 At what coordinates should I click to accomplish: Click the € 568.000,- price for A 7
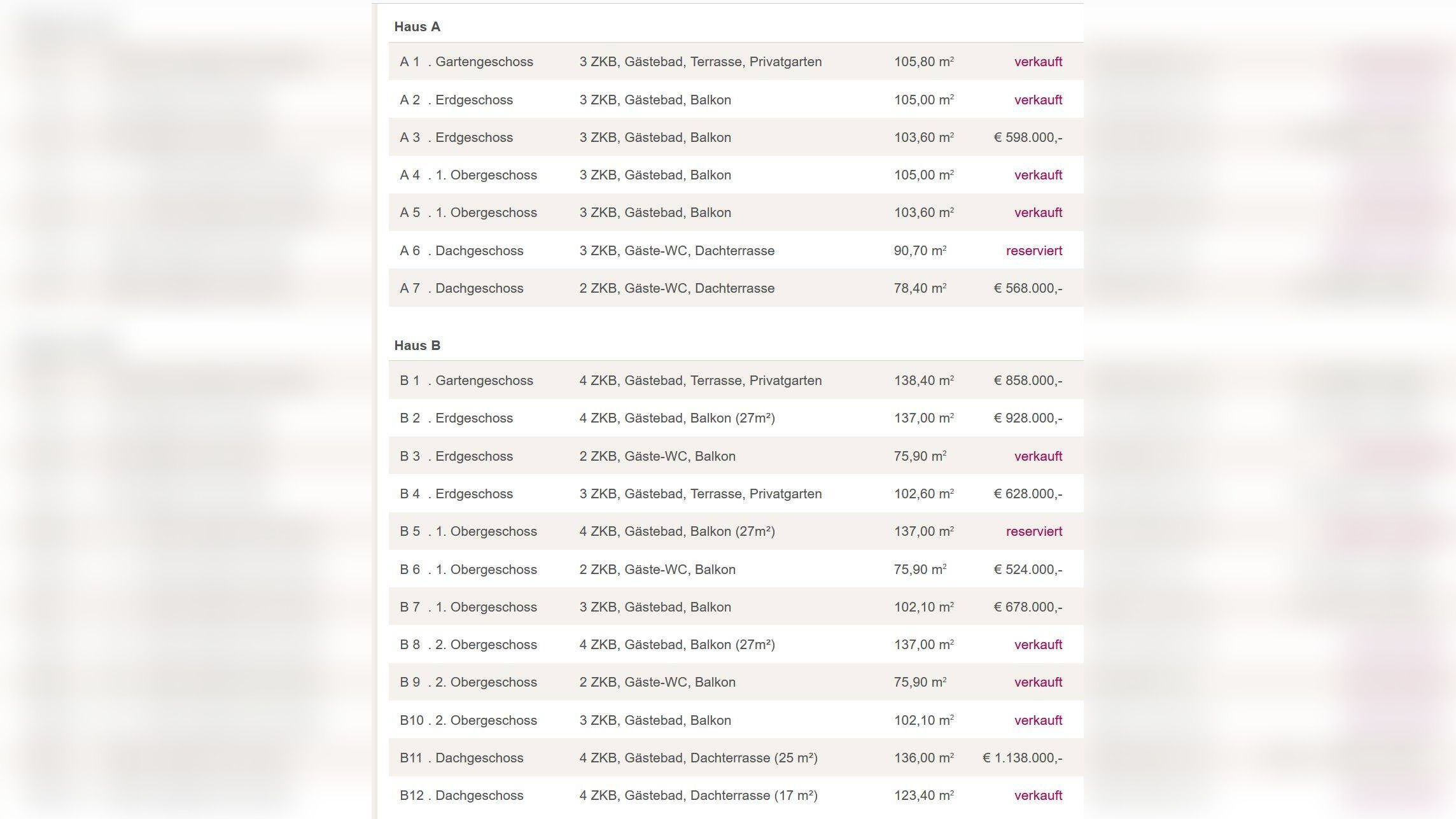coord(1028,288)
